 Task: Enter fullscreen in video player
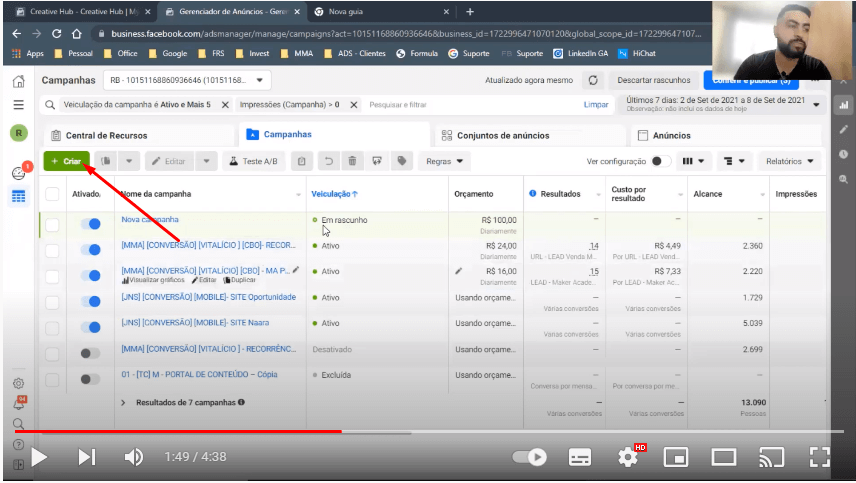819,457
